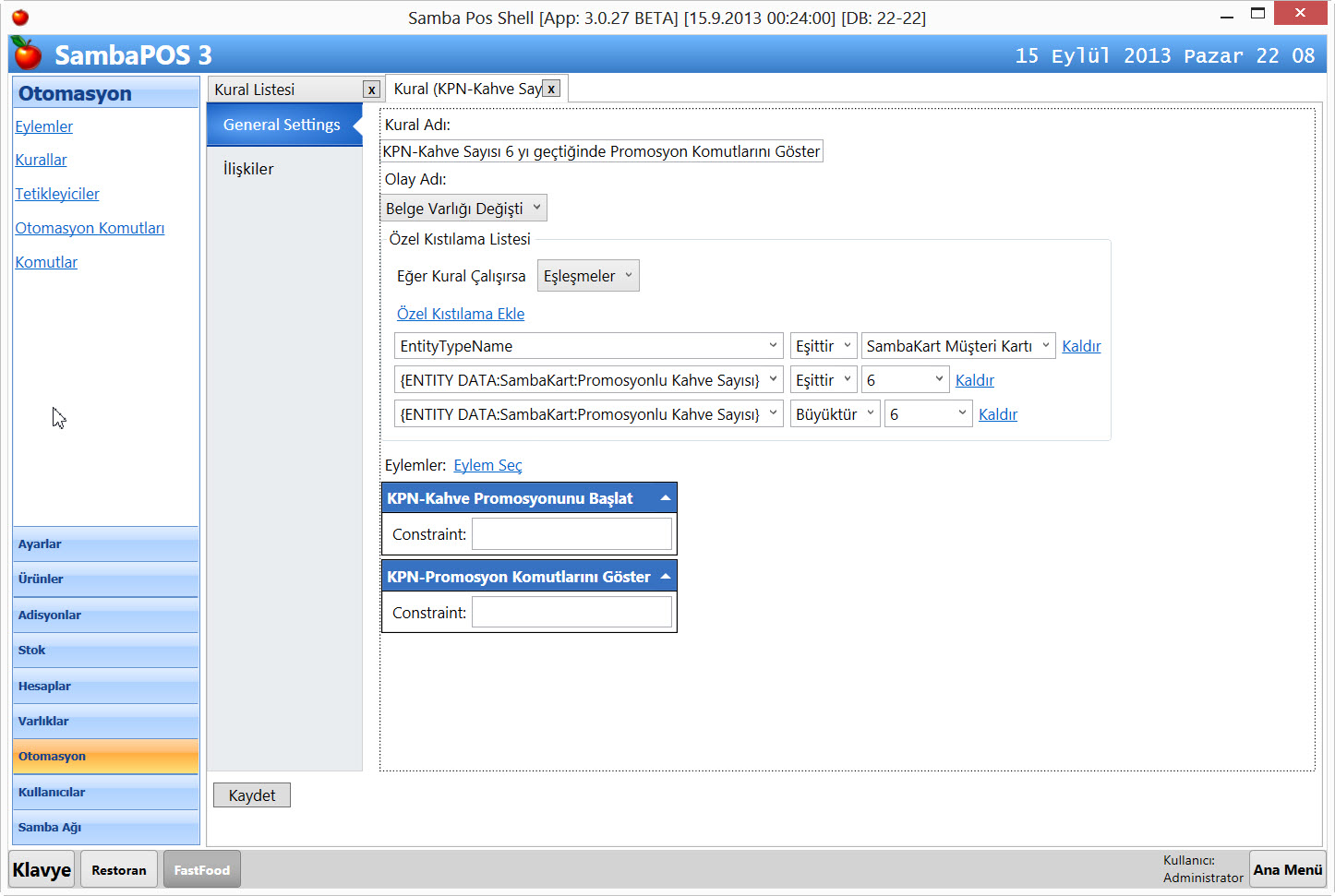
Task: Open the EntityTypeName constraint dropdown
Action: pyautogui.click(x=588, y=346)
